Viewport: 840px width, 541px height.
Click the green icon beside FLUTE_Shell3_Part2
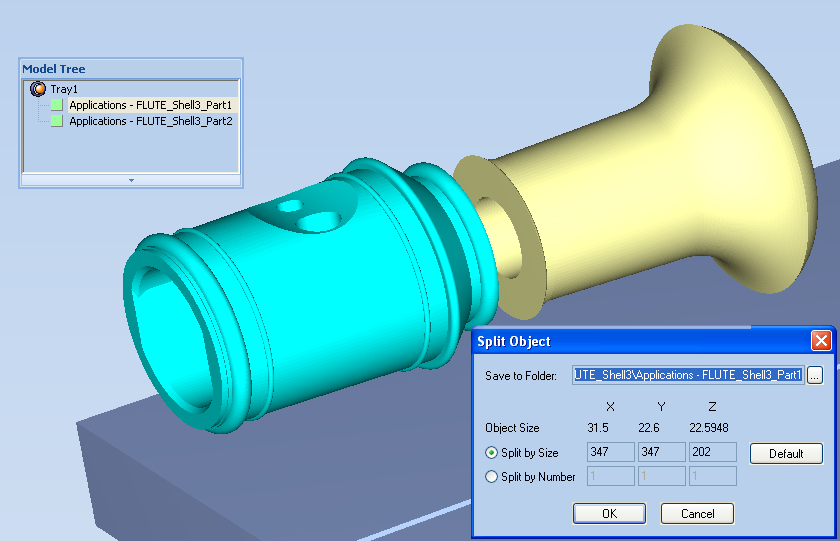[57, 121]
